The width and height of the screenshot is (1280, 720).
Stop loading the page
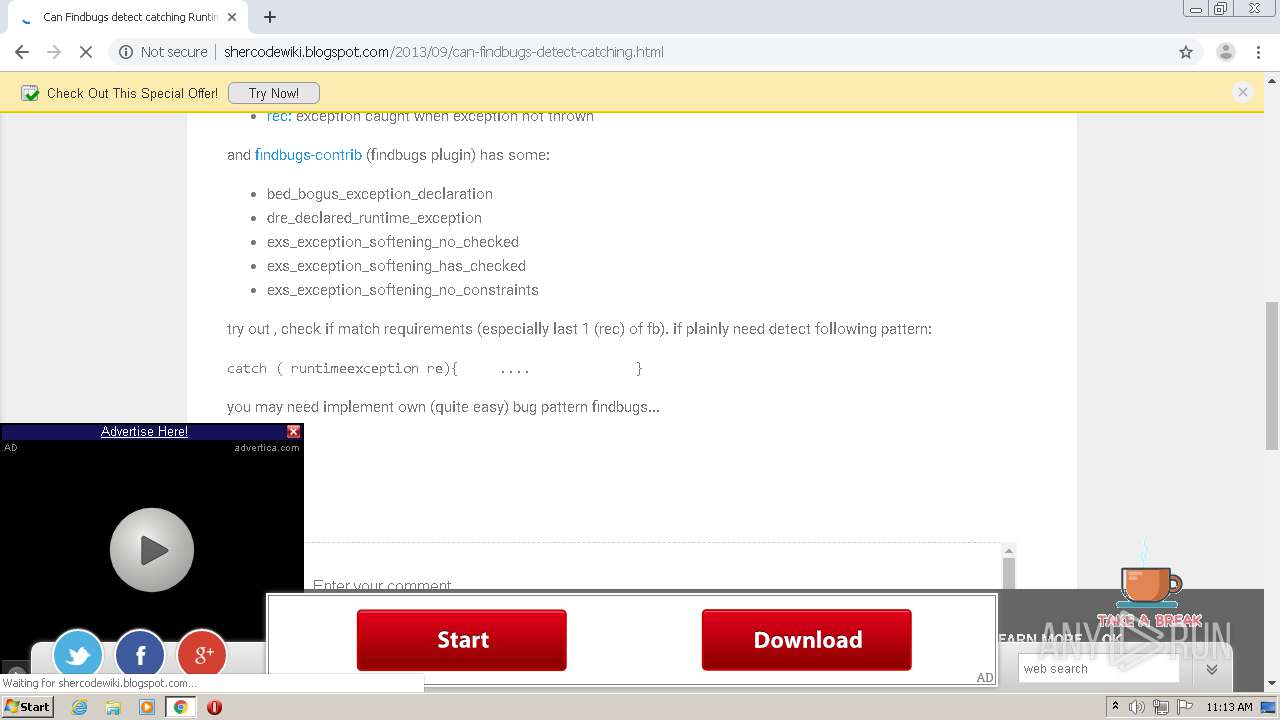tap(86, 52)
